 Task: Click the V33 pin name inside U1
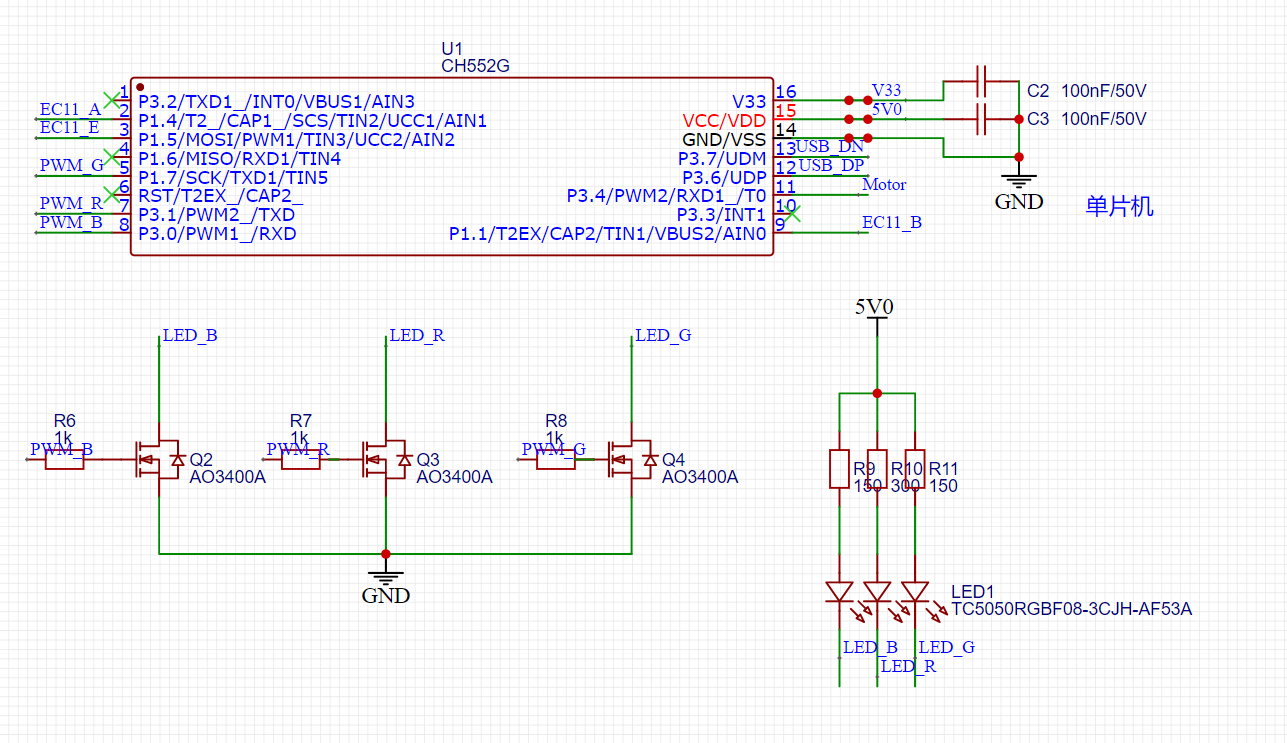point(749,102)
